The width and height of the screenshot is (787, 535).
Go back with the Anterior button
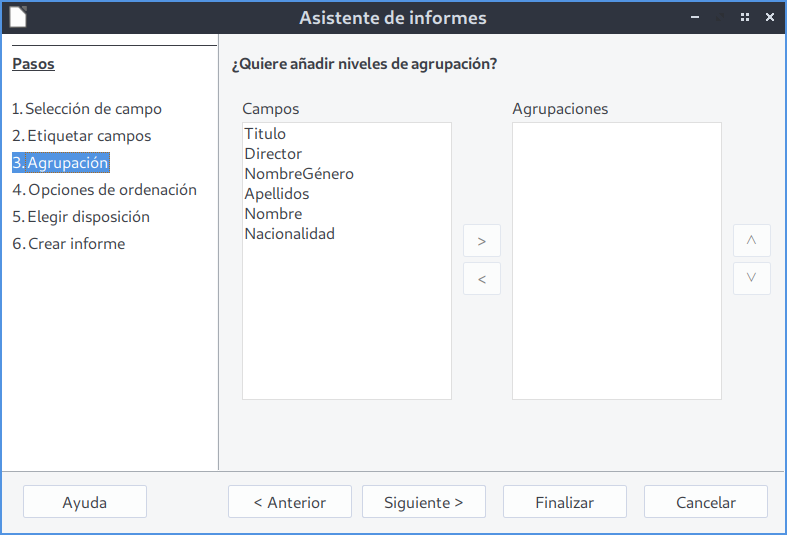[x=290, y=503]
